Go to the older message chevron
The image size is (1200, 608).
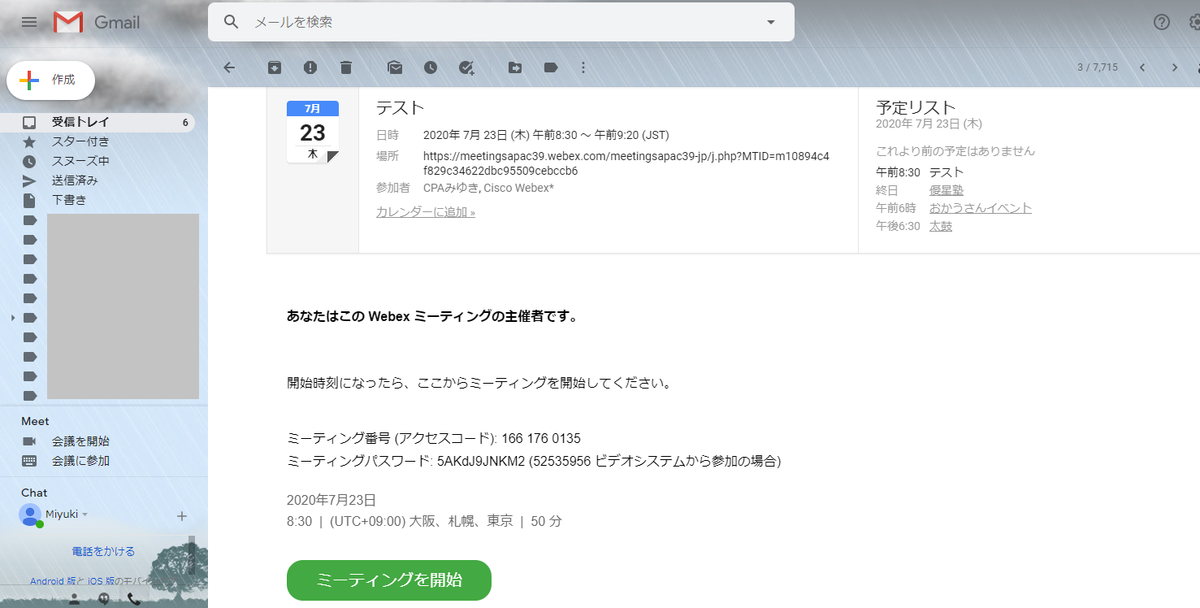click(1175, 67)
